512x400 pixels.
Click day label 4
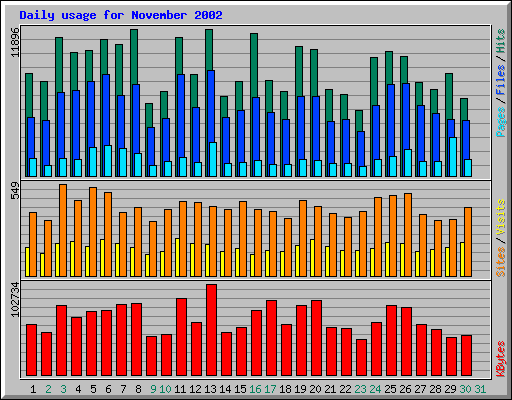coord(78,389)
